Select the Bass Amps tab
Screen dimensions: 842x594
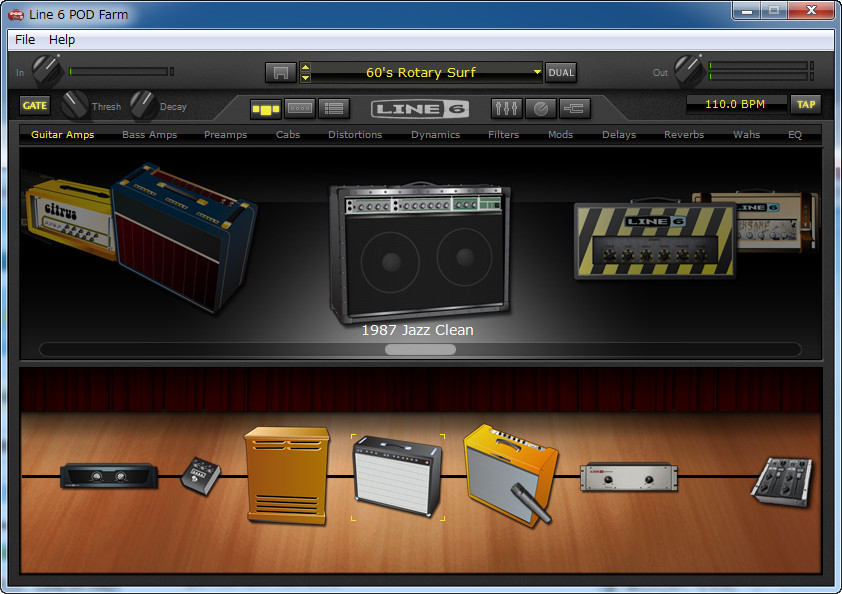149,135
